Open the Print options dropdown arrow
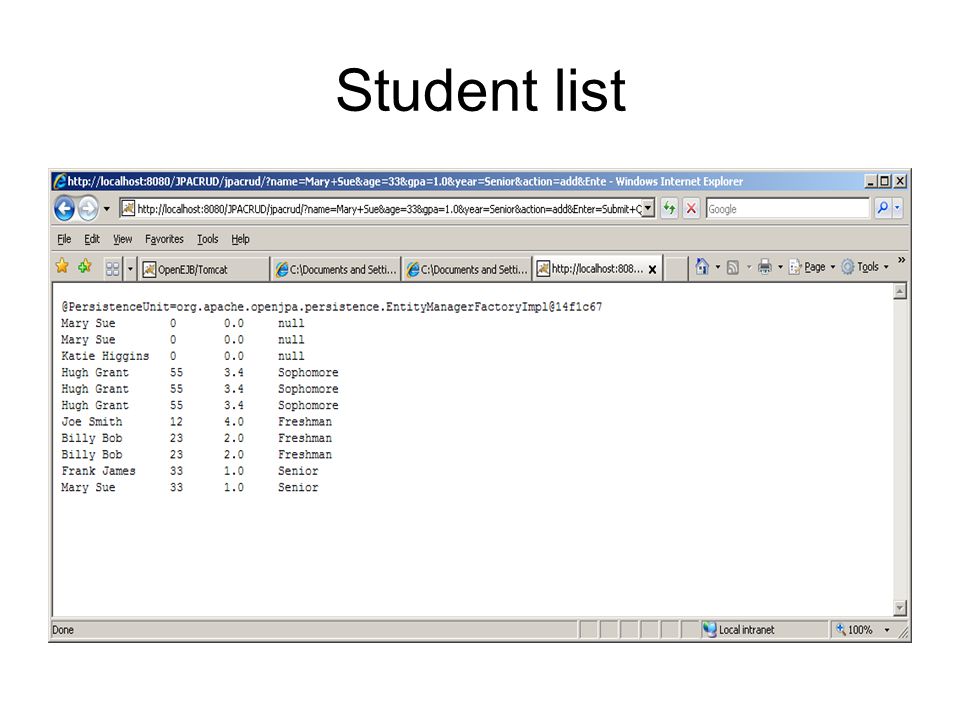This screenshot has width=960, height=720. [x=780, y=267]
